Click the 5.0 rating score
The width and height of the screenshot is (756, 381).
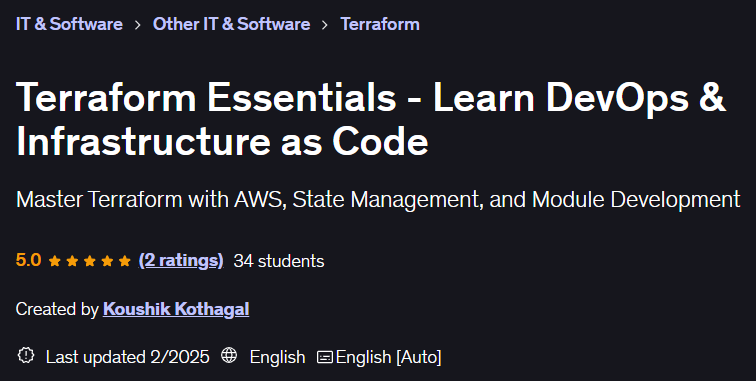click(x=28, y=261)
